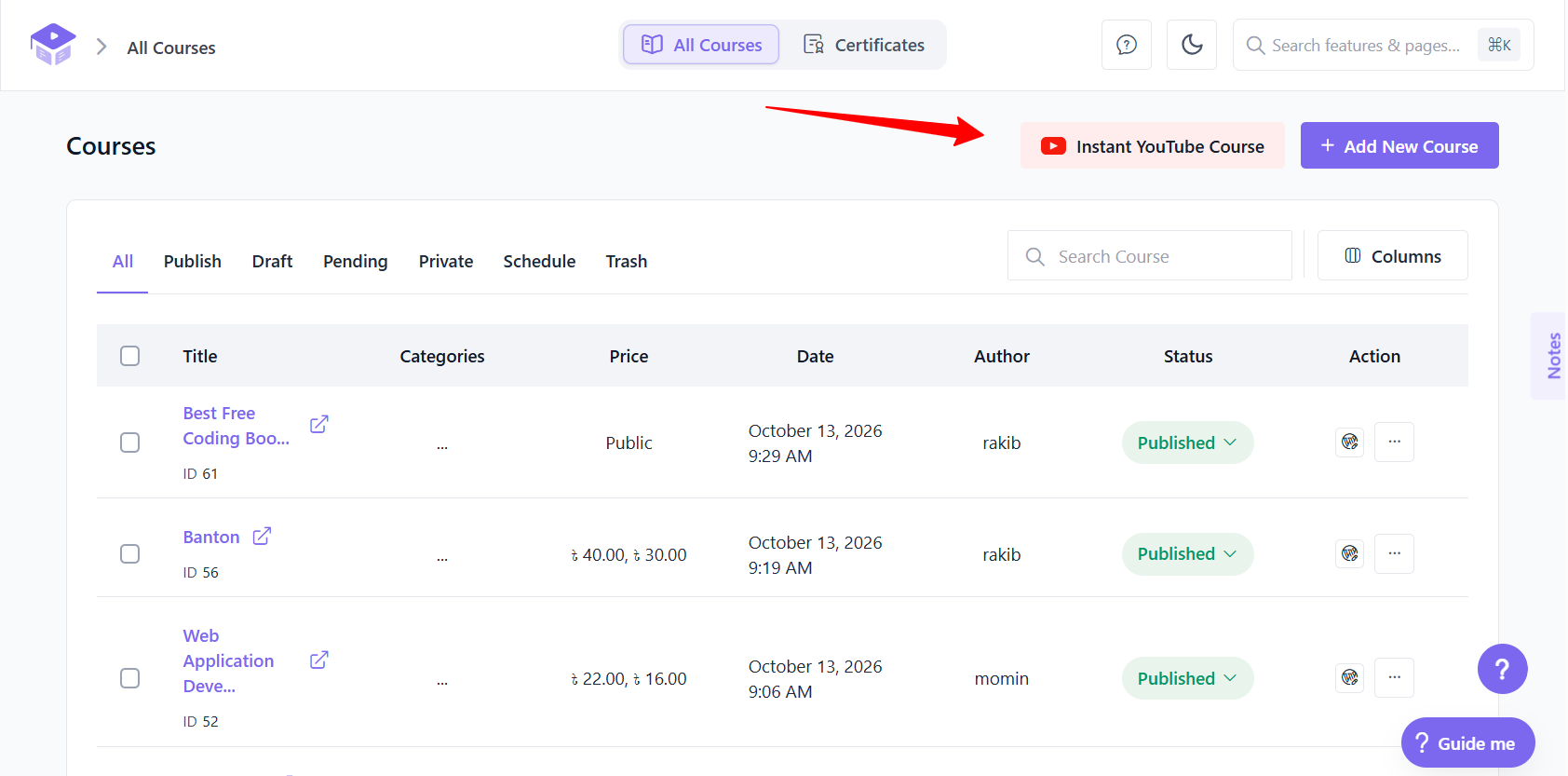Screen dimensions: 1568x776
Task: Select all courses with header checkbox
Action: coord(130,356)
